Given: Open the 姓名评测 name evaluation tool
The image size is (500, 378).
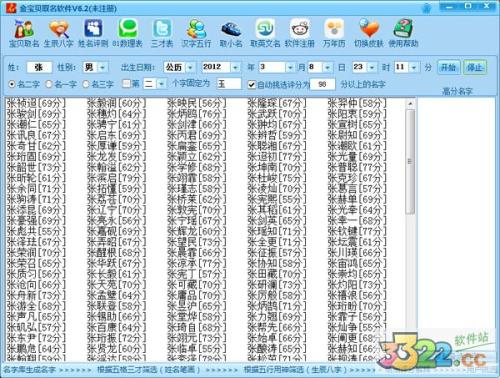Looking at the screenshot, I should point(93,33).
